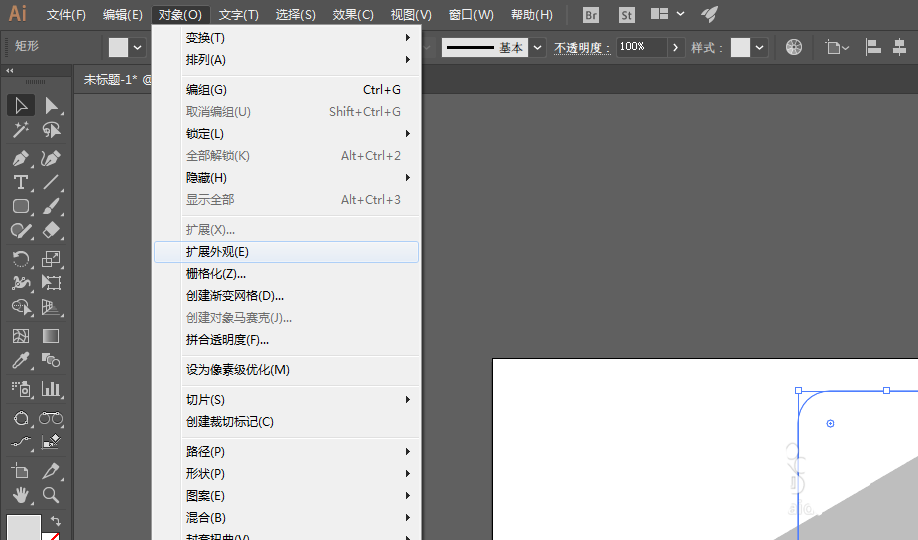This screenshot has height=540, width=918.
Task: Select the Pen tool
Action: point(21,158)
